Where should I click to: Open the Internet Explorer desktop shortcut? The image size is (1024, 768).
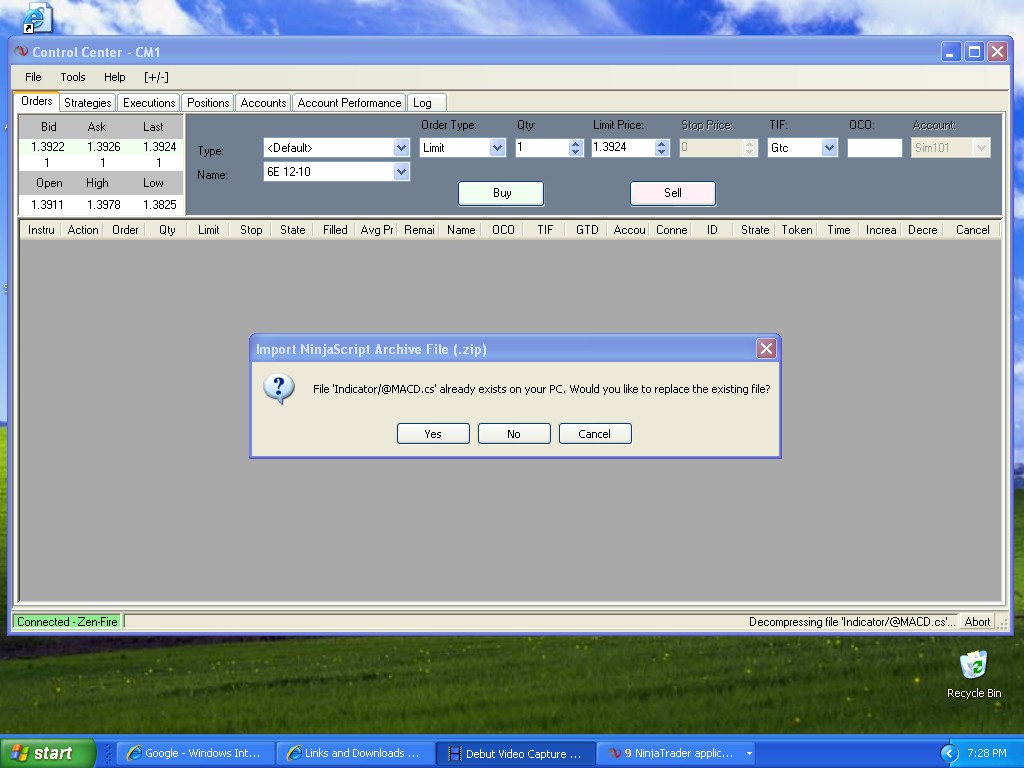tap(36, 18)
